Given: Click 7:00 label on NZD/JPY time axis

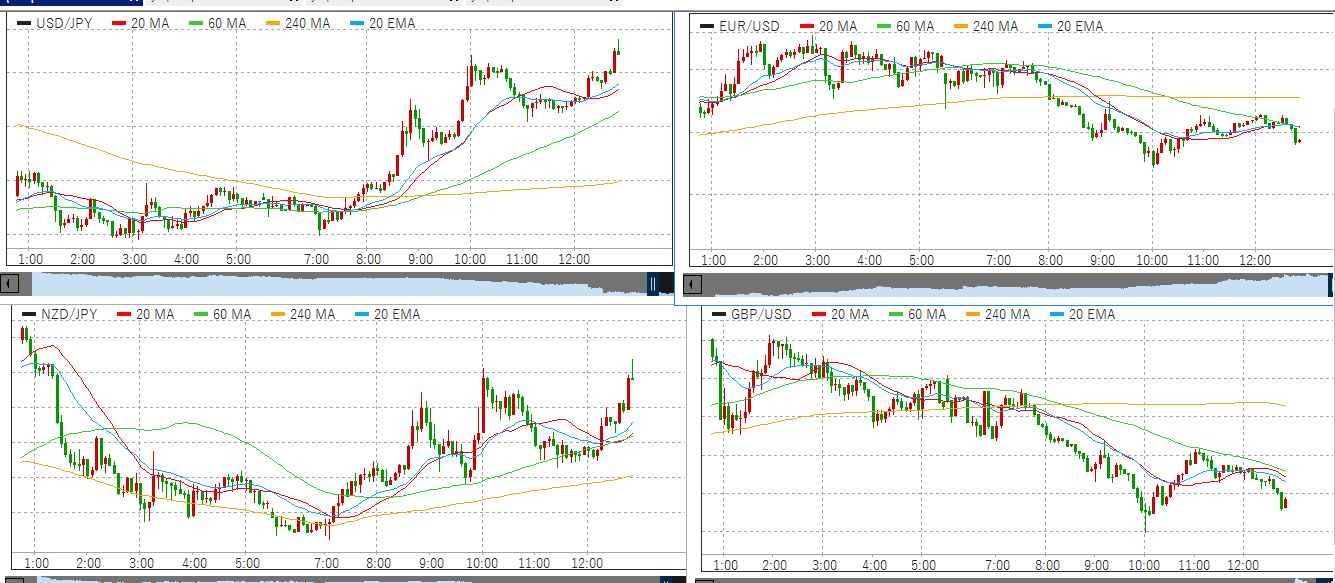Looking at the screenshot, I should click(326, 563).
